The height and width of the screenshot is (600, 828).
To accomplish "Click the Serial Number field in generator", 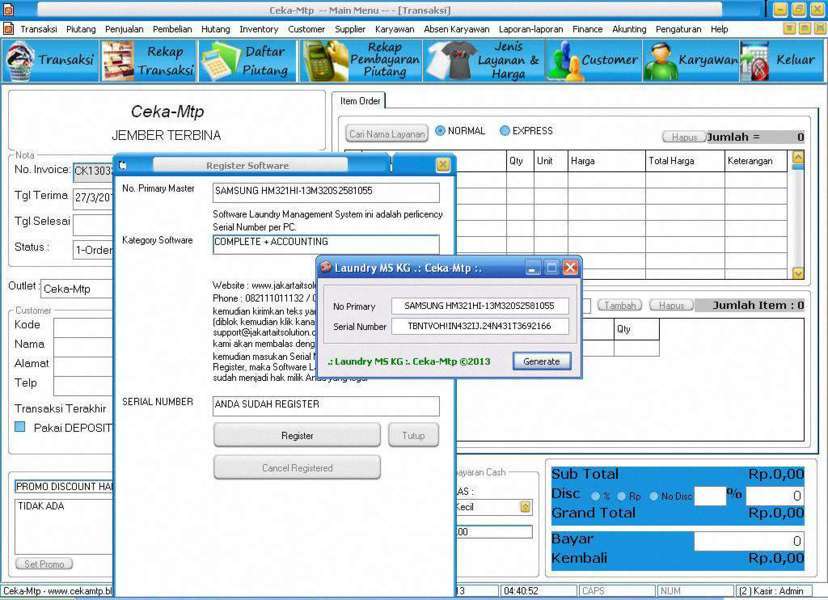I will [479, 326].
